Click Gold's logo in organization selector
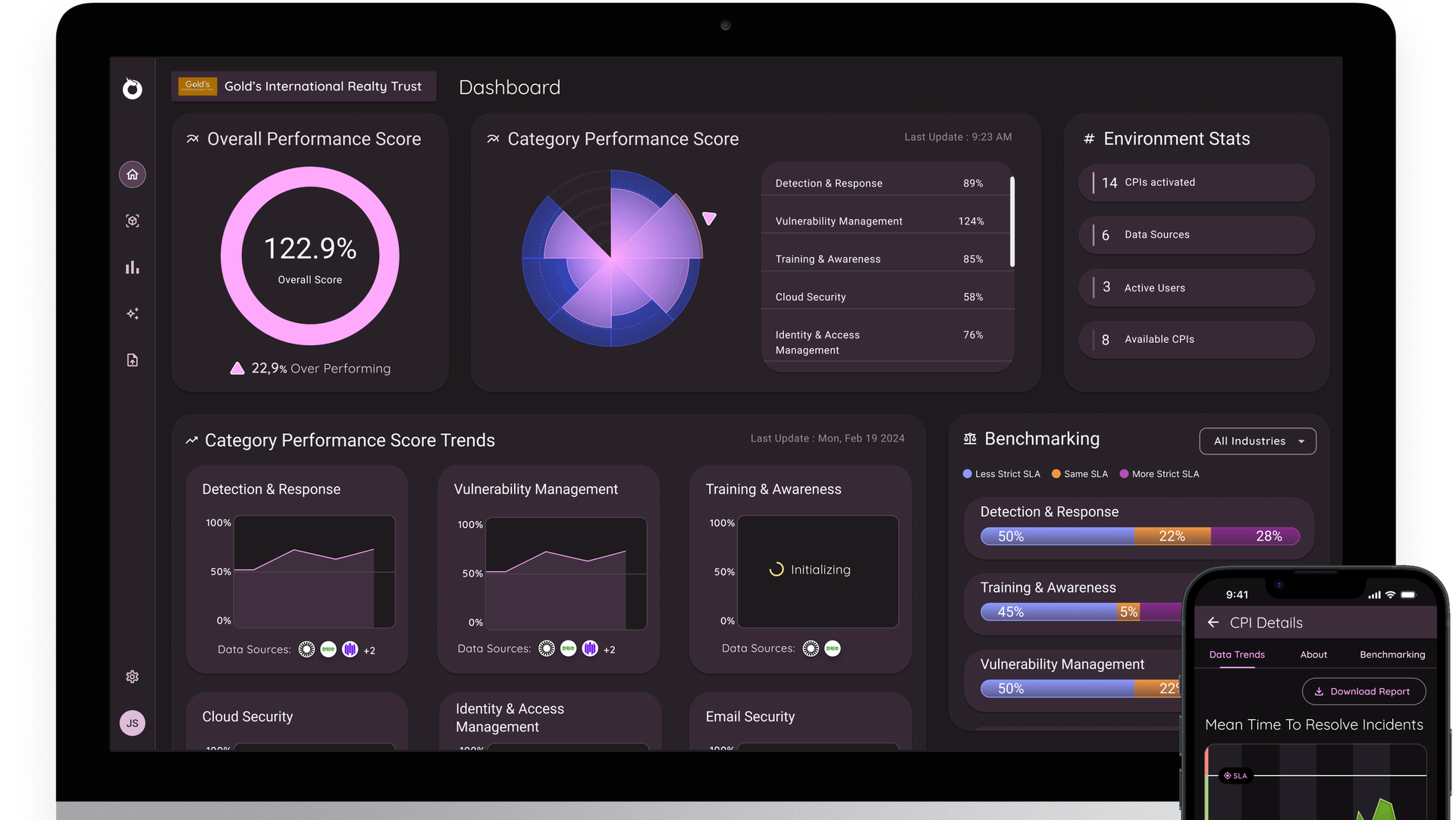 click(x=198, y=86)
